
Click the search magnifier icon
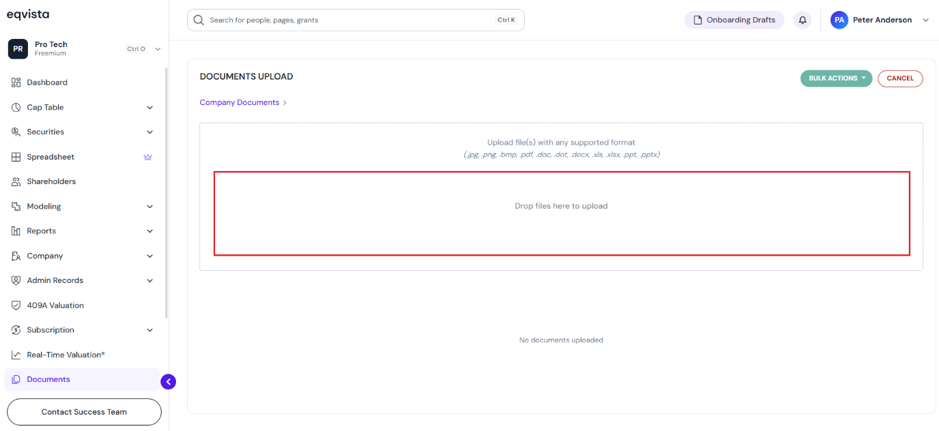[199, 20]
